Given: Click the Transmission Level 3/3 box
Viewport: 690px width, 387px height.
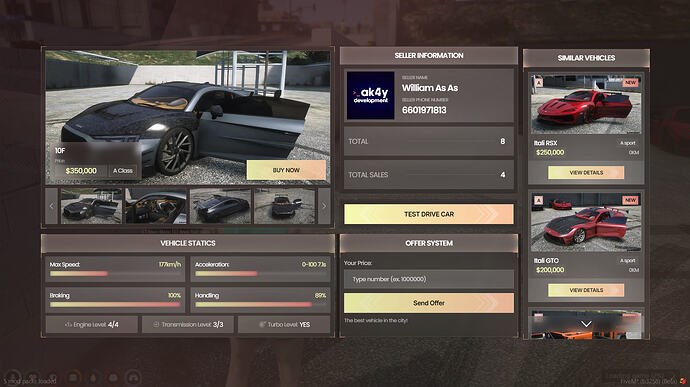Looking at the screenshot, I should click(x=188, y=324).
